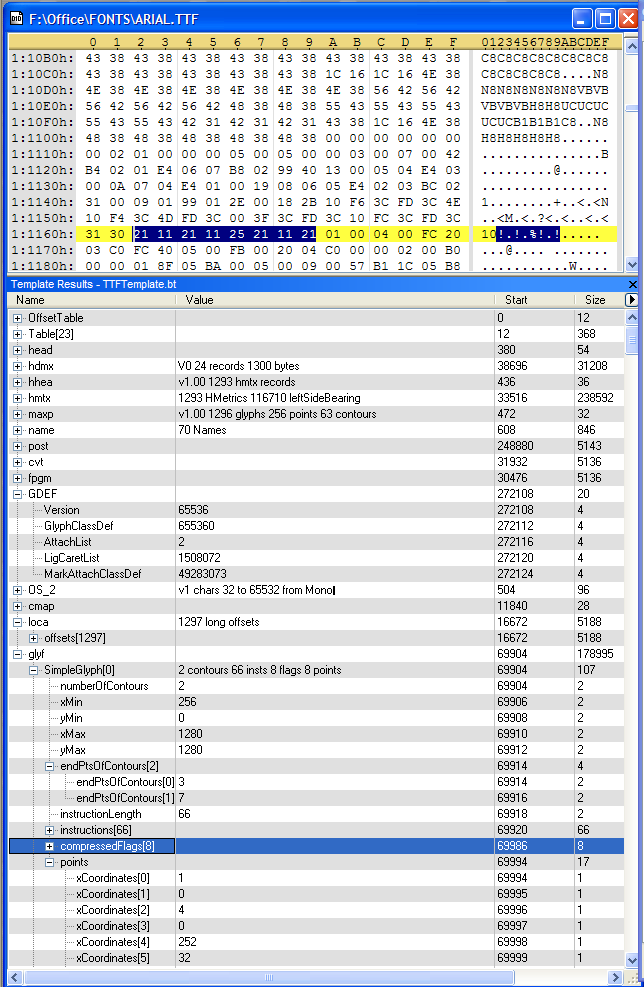The image size is (644, 987).
Task: Expand the maxp node
Action: click(18, 414)
